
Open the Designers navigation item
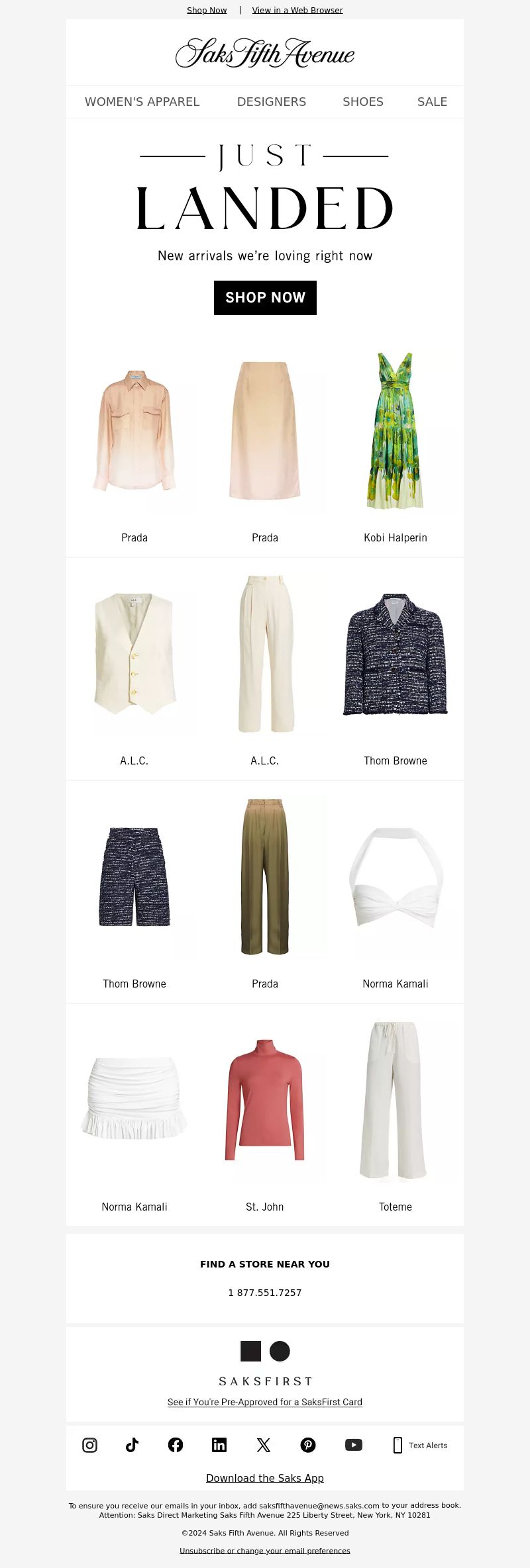(x=272, y=102)
